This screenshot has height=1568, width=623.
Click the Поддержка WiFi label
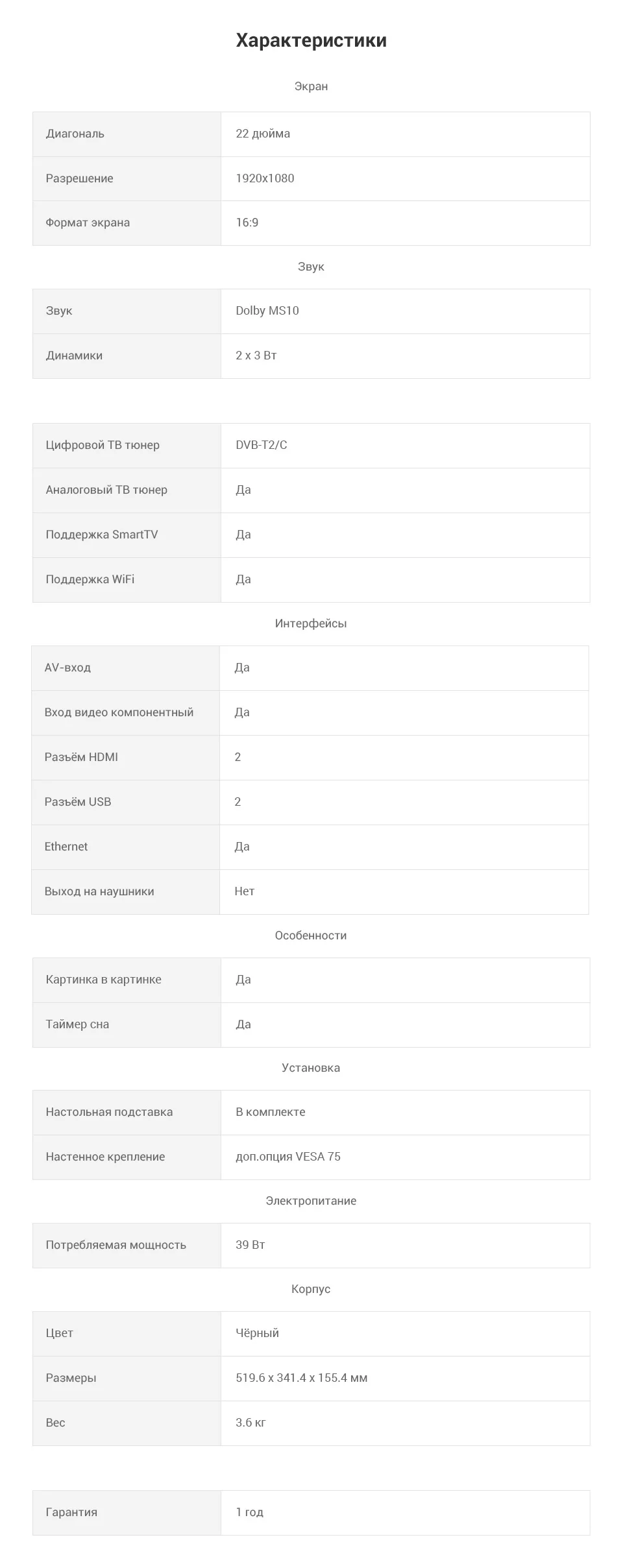pos(90,579)
